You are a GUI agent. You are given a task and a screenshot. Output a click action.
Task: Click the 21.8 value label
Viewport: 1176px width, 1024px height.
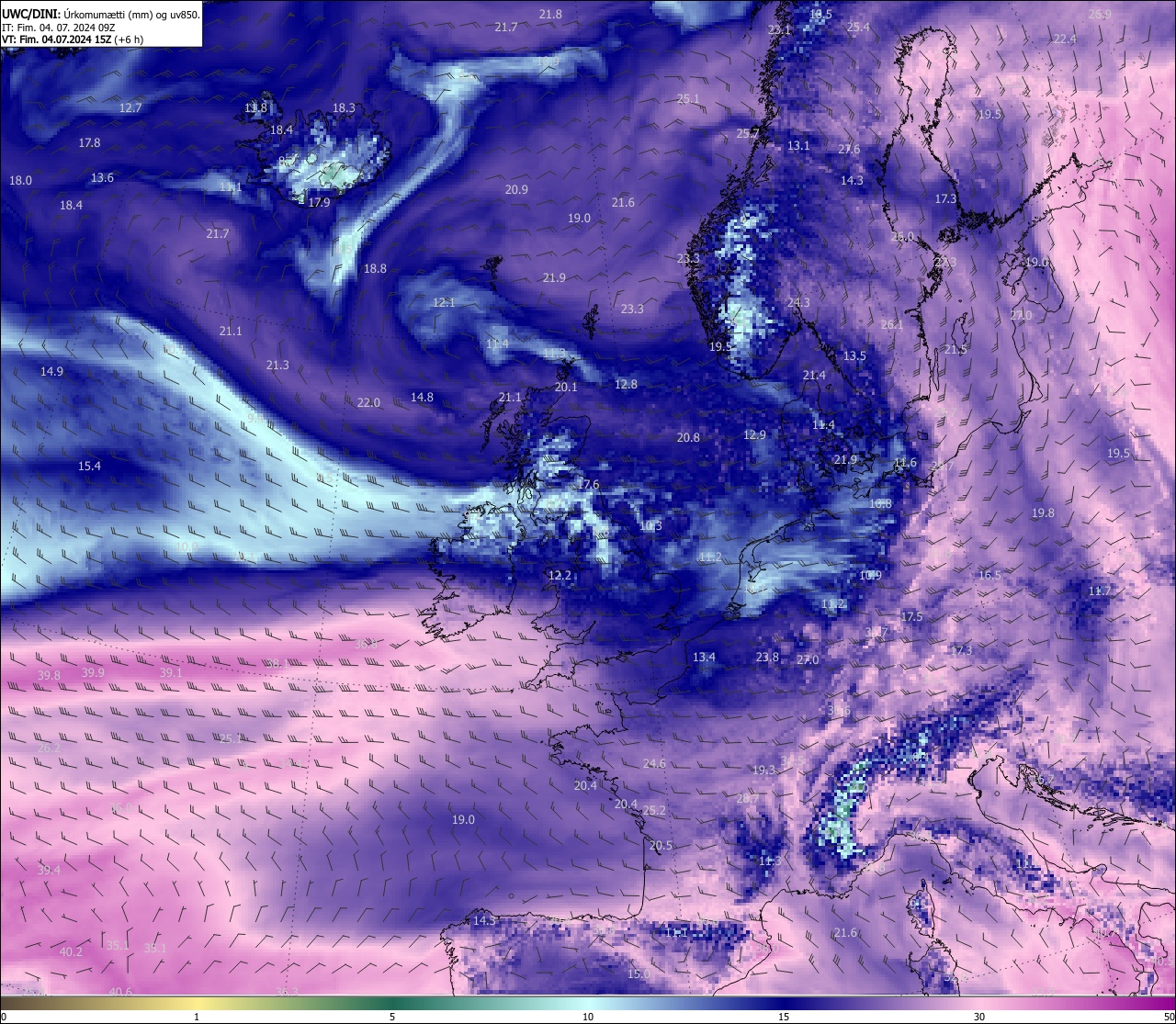[x=550, y=14]
